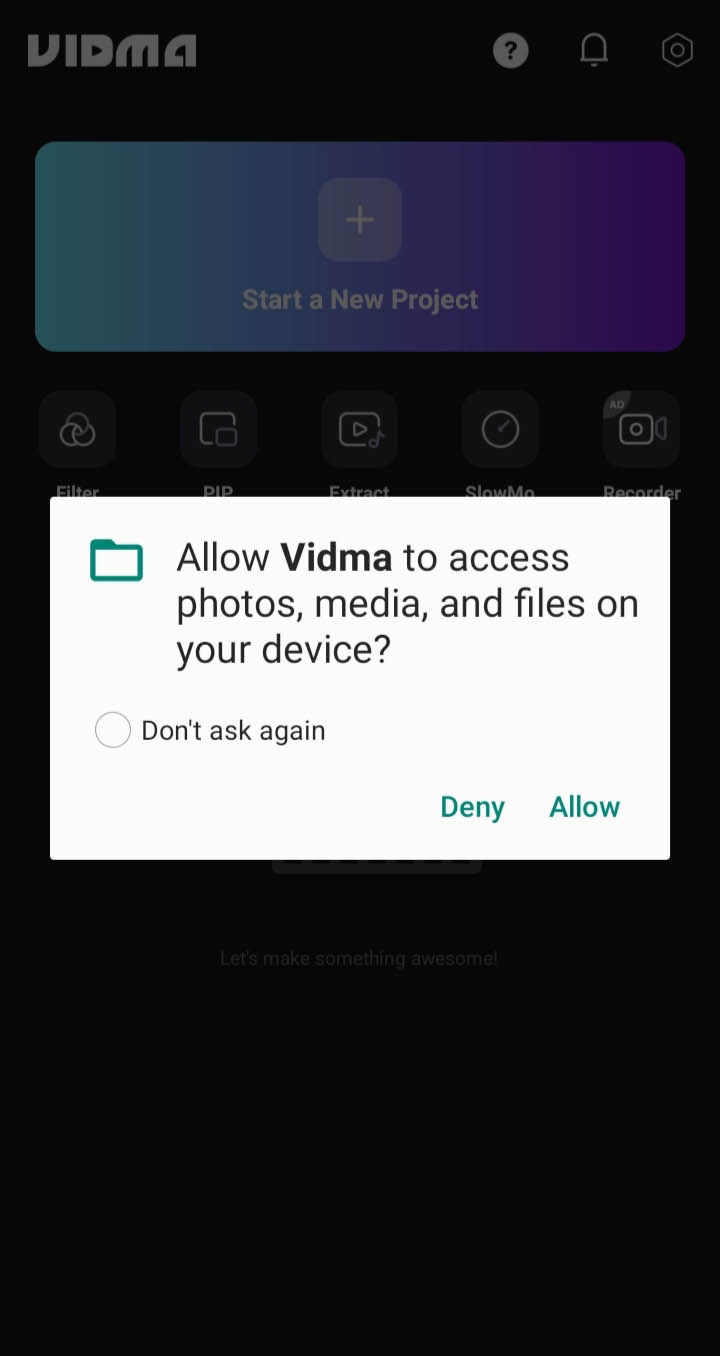The height and width of the screenshot is (1356, 720).
Task: Tap Let's make something awesome text
Action: tap(359, 958)
